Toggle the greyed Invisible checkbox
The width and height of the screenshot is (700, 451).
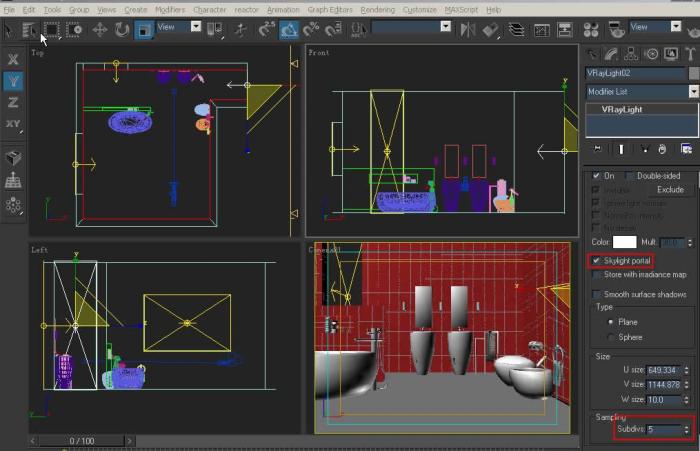(596, 190)
